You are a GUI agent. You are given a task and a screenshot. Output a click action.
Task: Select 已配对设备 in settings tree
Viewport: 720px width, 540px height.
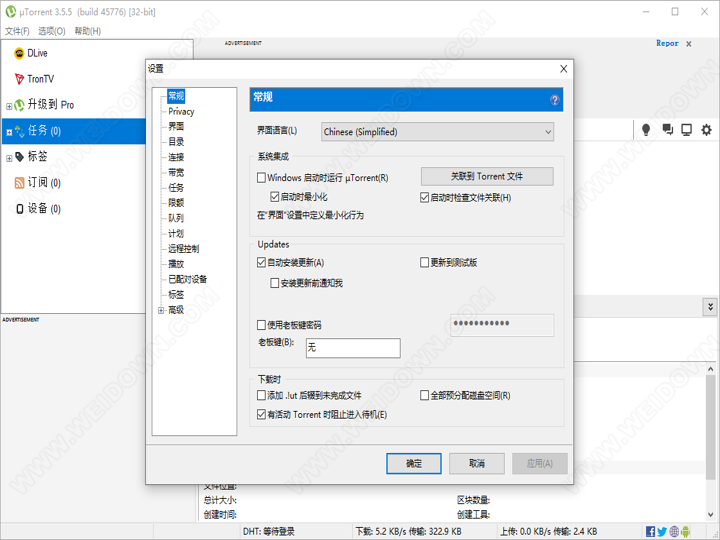click(187, 280)
